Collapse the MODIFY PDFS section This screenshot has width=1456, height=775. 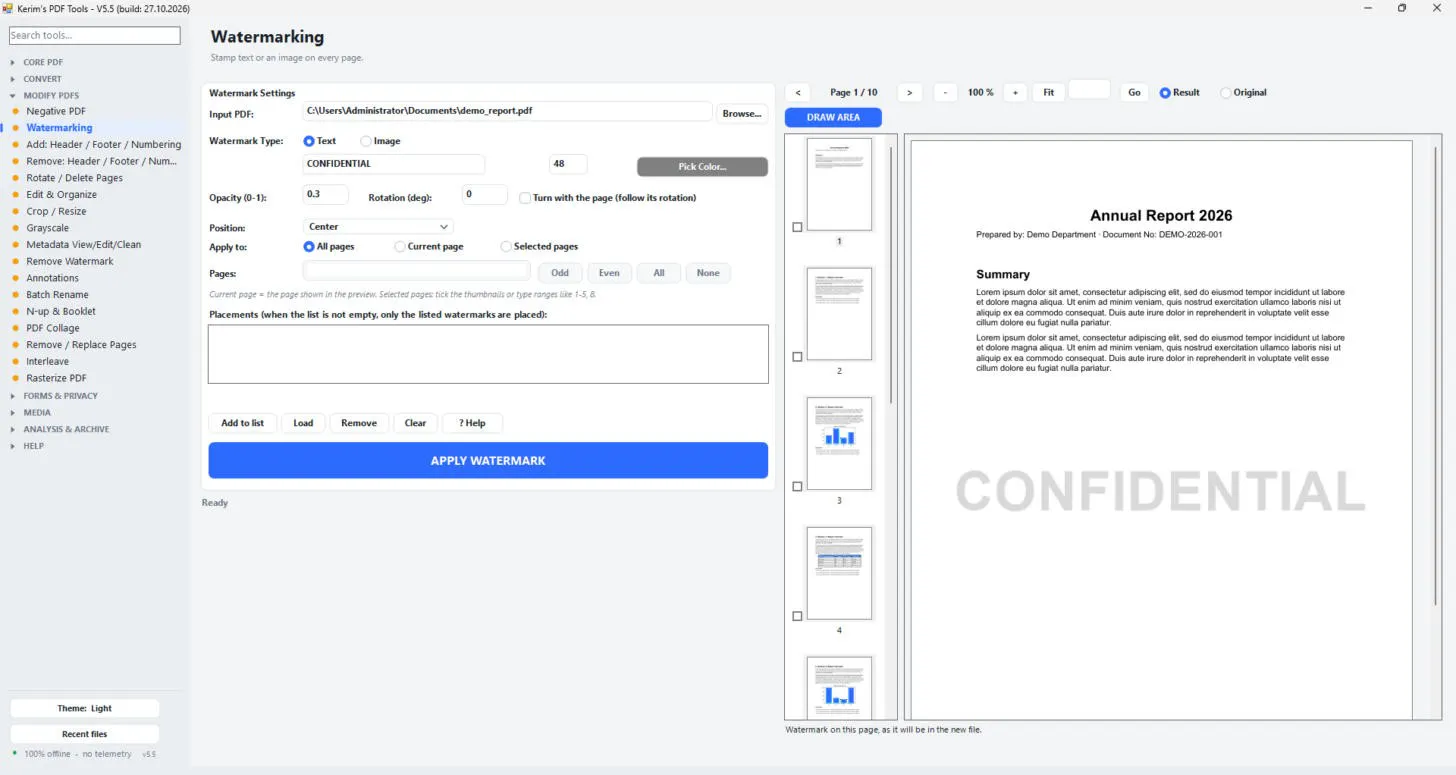[51, 96]
